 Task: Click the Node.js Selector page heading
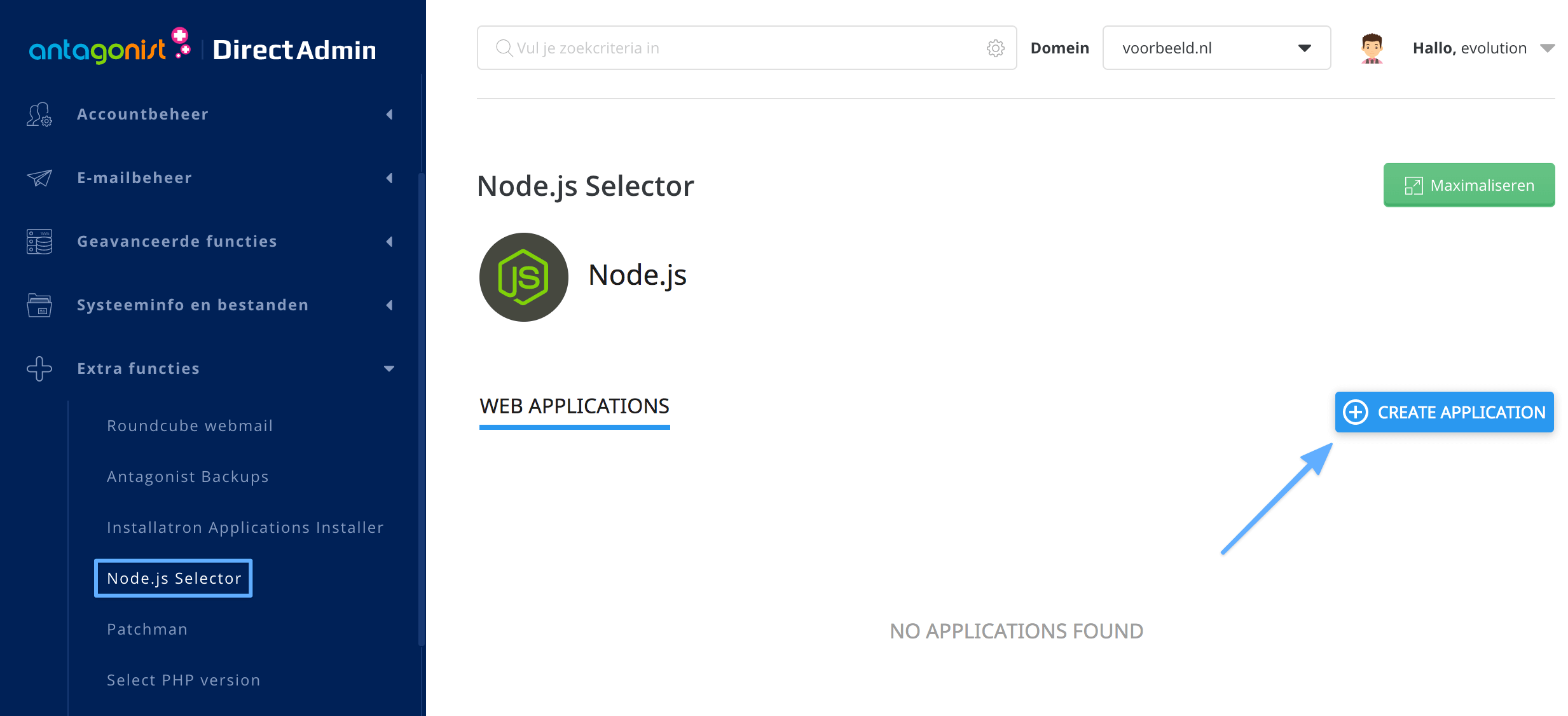tap(586, 186)
